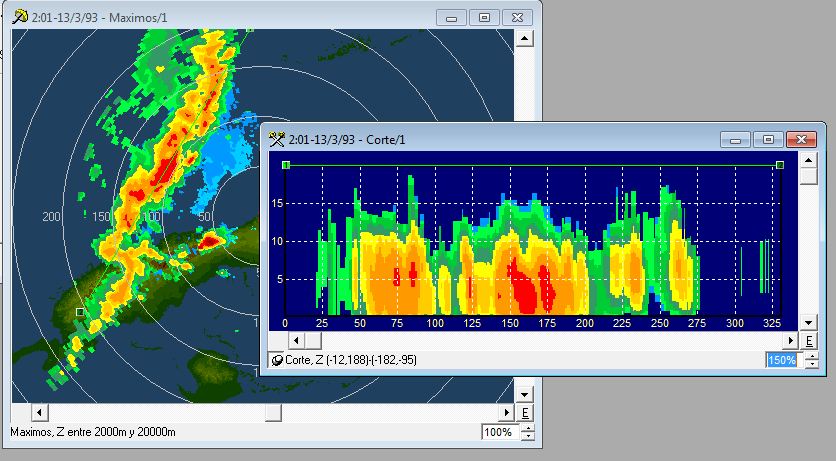Click Maximos horizontal scrollbar left arrow
The height and width of the screenshot is (461, 836).
[39, 413]
